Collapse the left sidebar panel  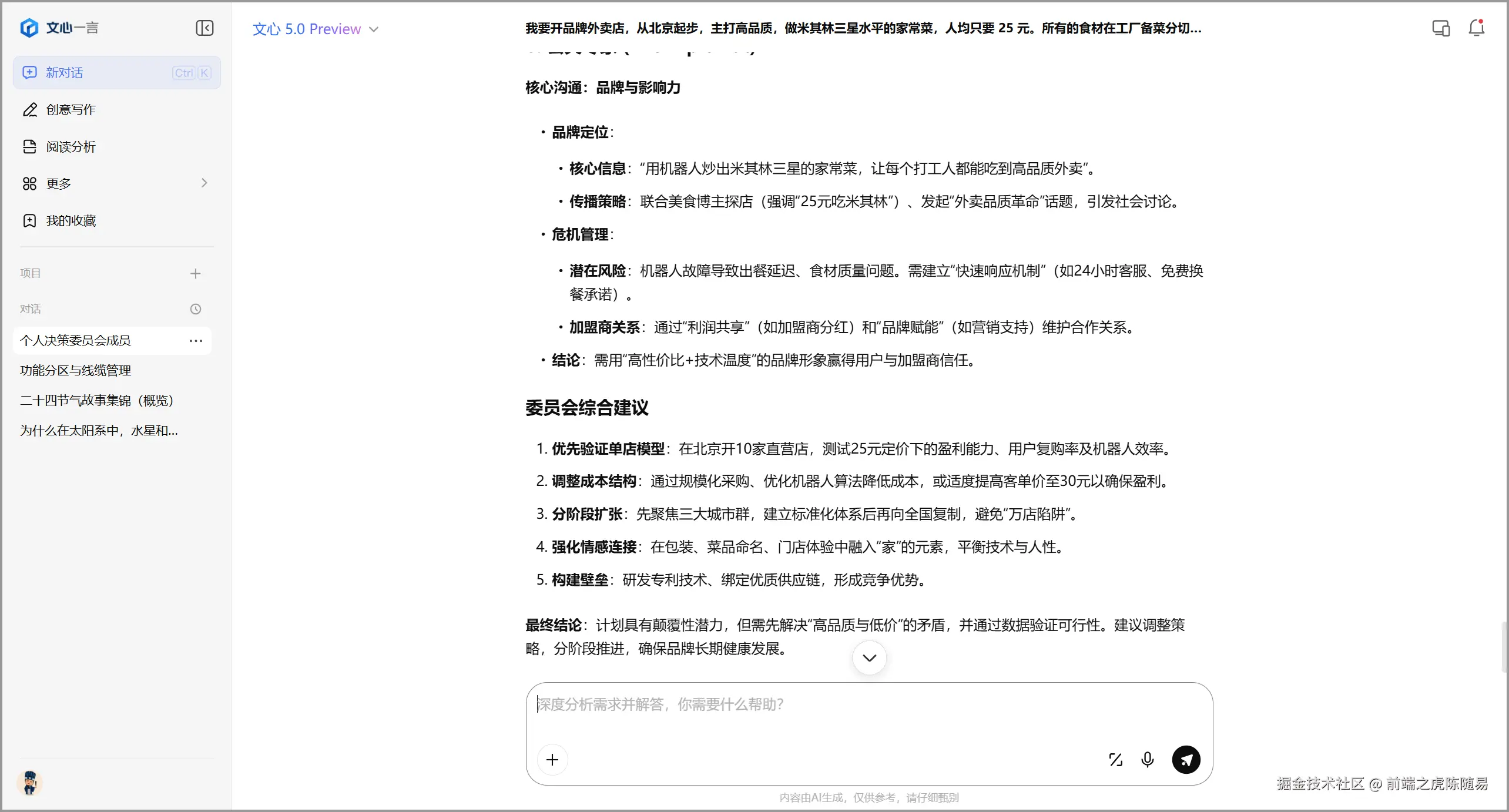[204, 28]
